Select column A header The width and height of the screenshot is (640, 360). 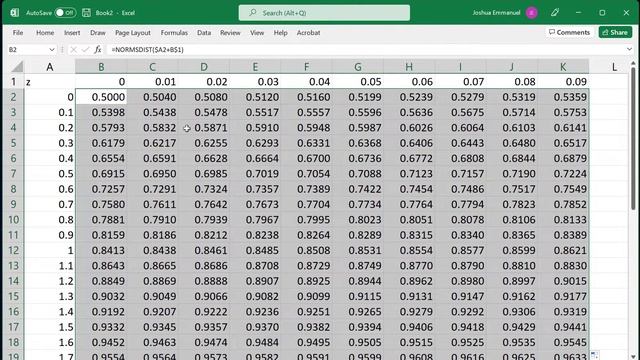click(50, 67)
